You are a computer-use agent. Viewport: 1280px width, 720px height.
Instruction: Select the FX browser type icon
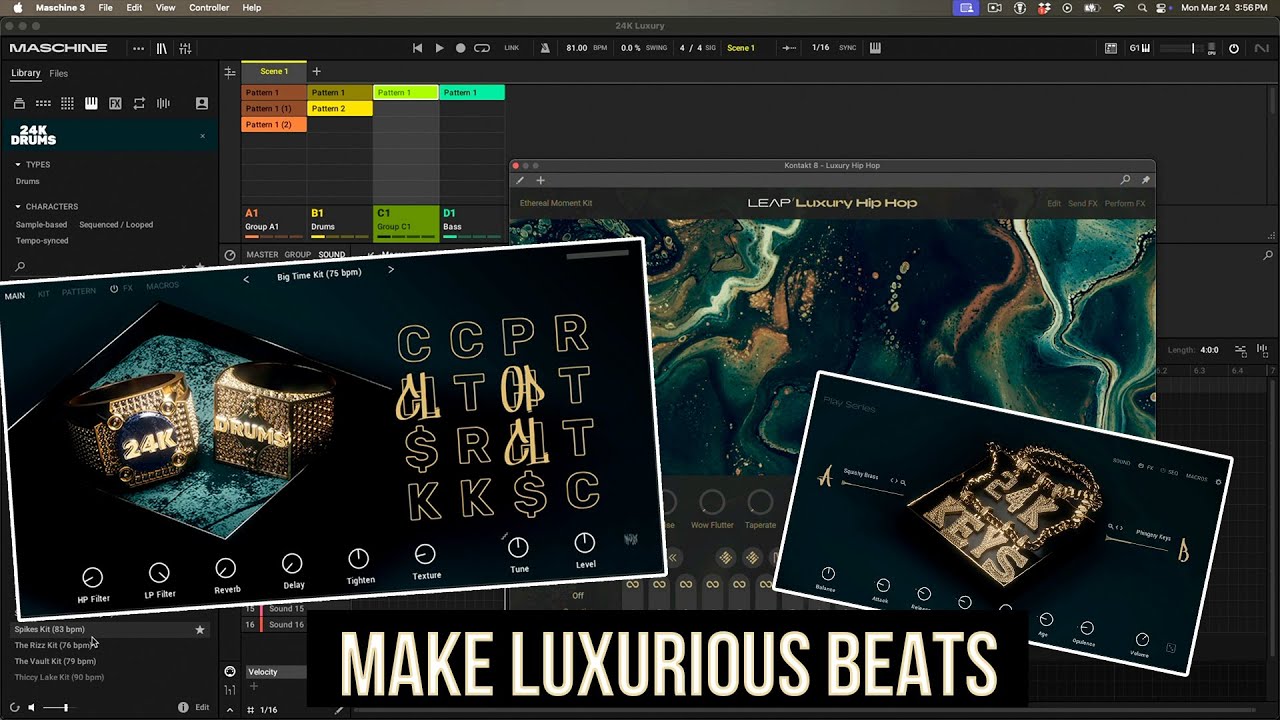(115, 103)
